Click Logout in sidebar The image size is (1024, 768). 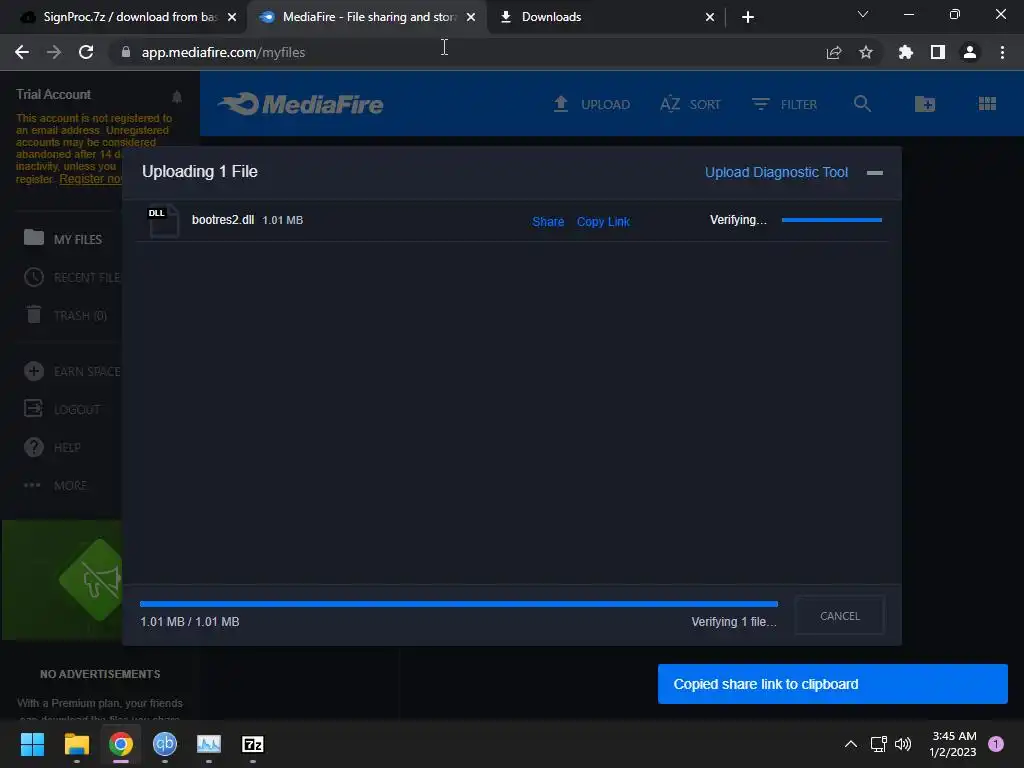coord(62,409)
